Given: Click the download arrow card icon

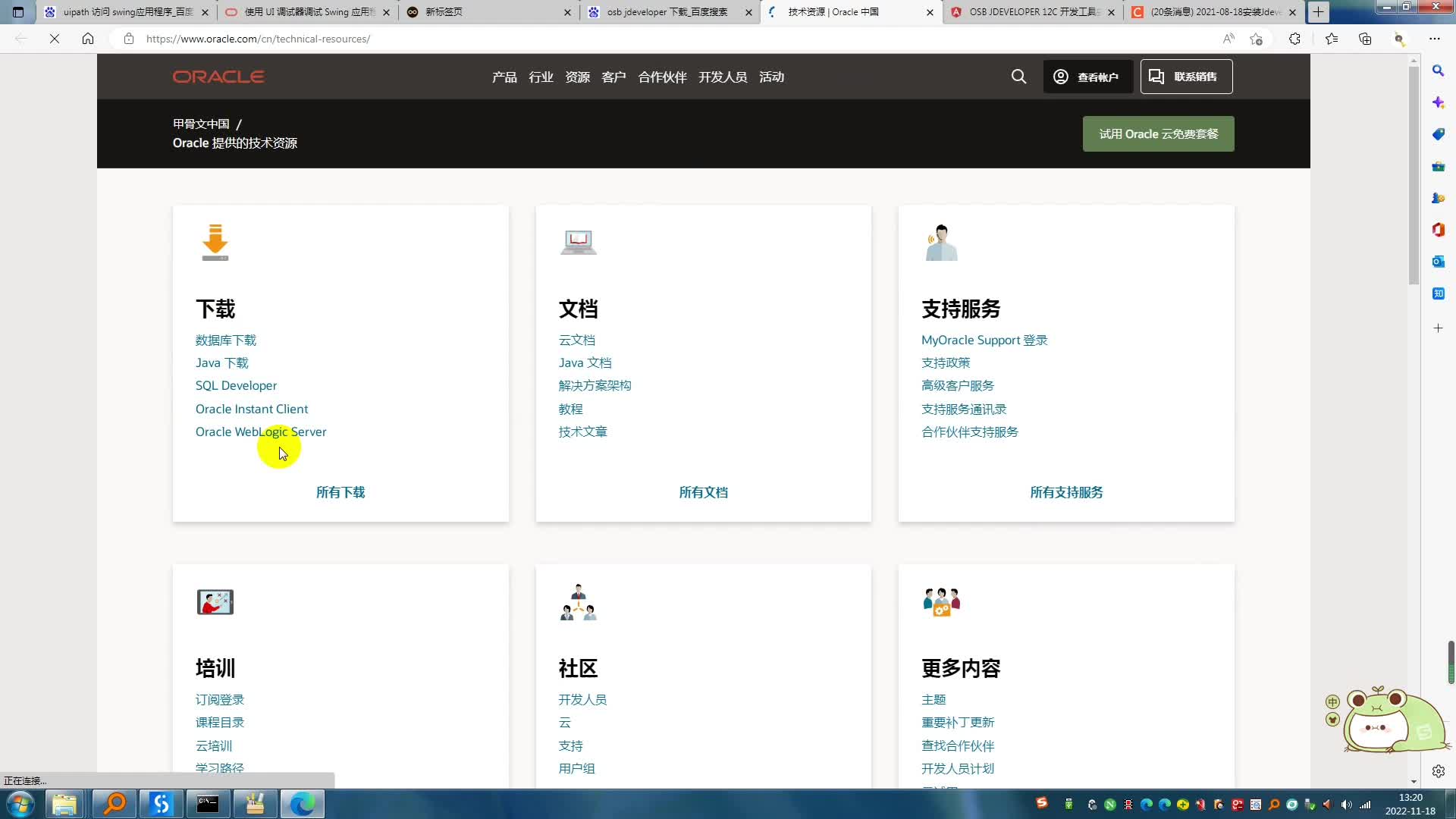Looking at the screenshot, I should (215, 243).
